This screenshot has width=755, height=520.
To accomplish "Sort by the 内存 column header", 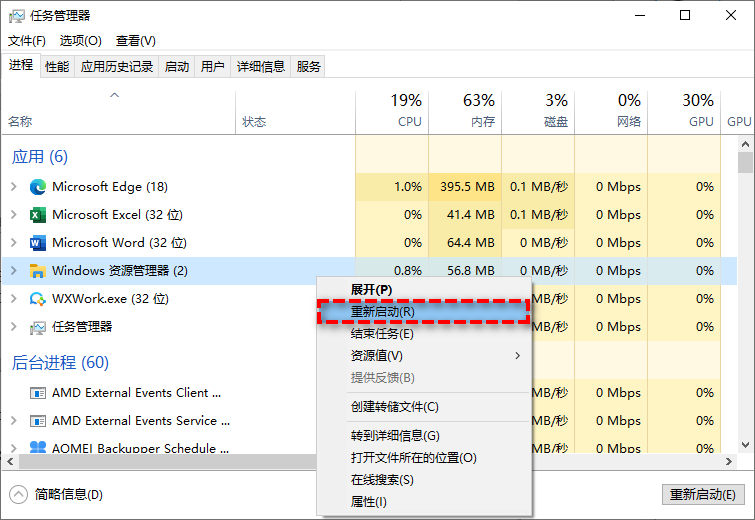I will click(x=465, y=112).
